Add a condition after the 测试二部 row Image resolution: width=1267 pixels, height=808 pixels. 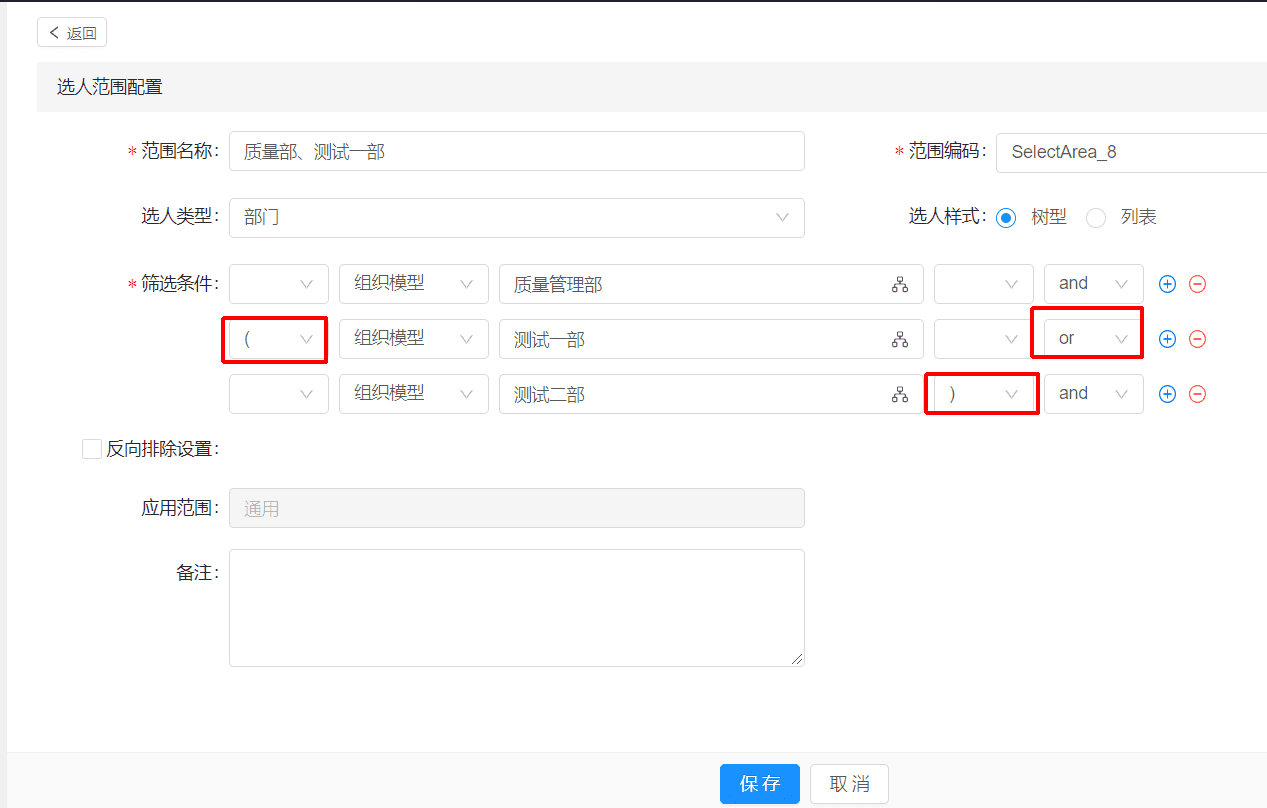click(1167, 394)
